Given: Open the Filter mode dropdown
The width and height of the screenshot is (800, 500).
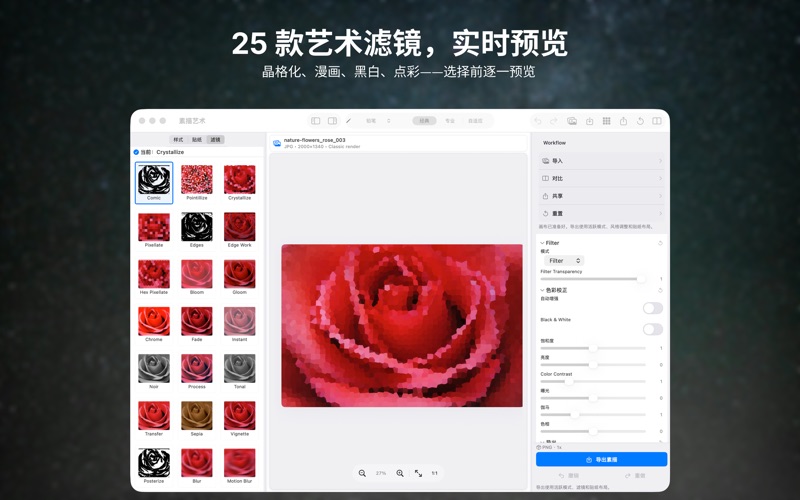Looking at the screenshot, I should tap(564, 261).
